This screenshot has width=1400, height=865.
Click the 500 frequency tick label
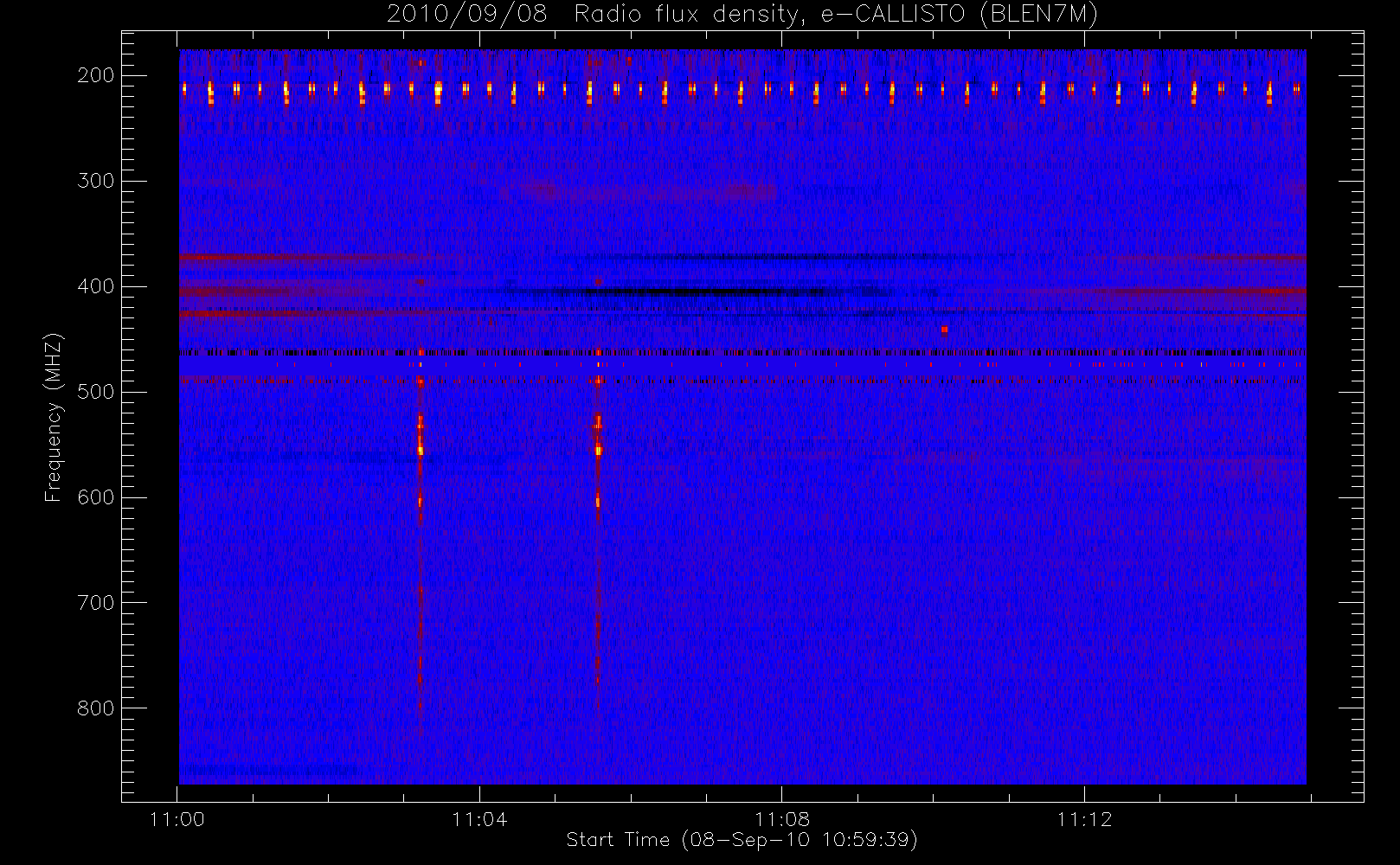coord(96,392)
